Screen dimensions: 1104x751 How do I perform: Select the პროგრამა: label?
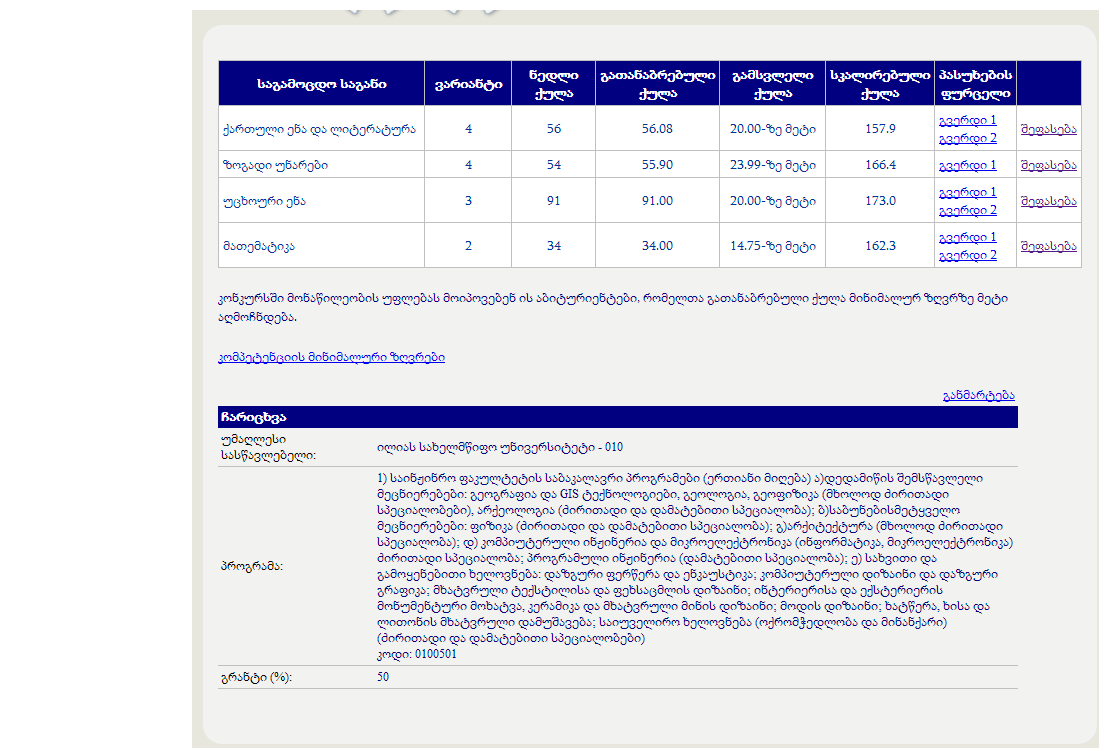pyautogui.click(x=252, y=567)
